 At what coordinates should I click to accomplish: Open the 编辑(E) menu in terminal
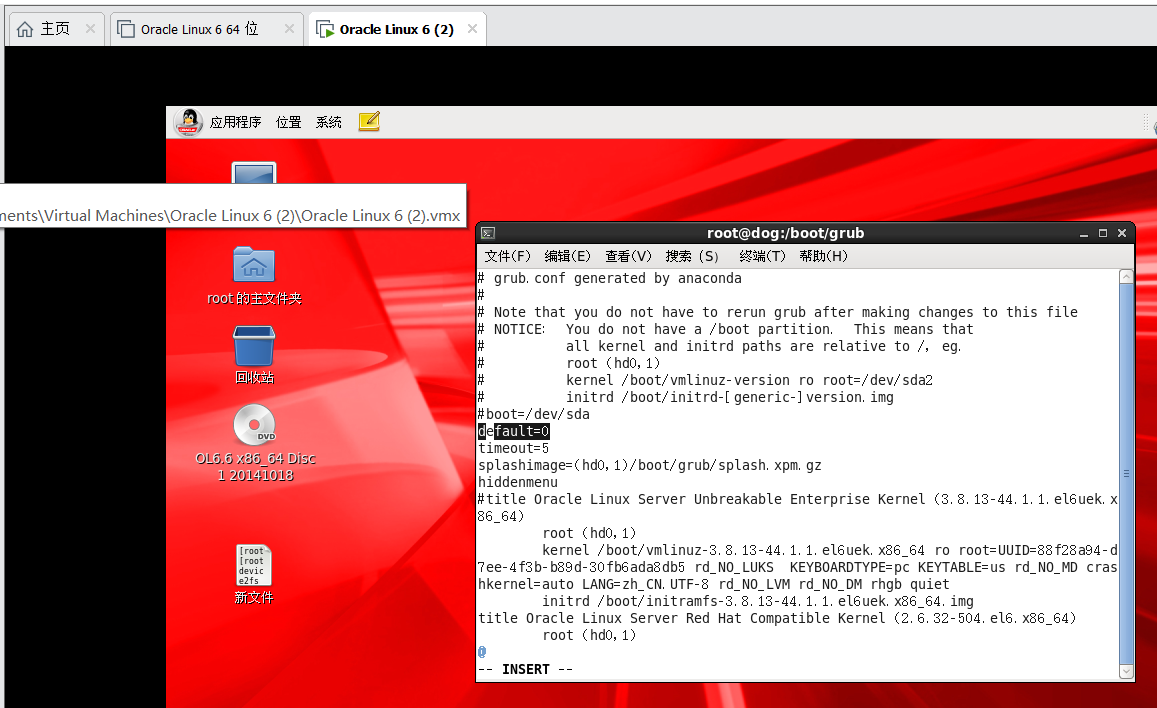click(x=567, y=256)
